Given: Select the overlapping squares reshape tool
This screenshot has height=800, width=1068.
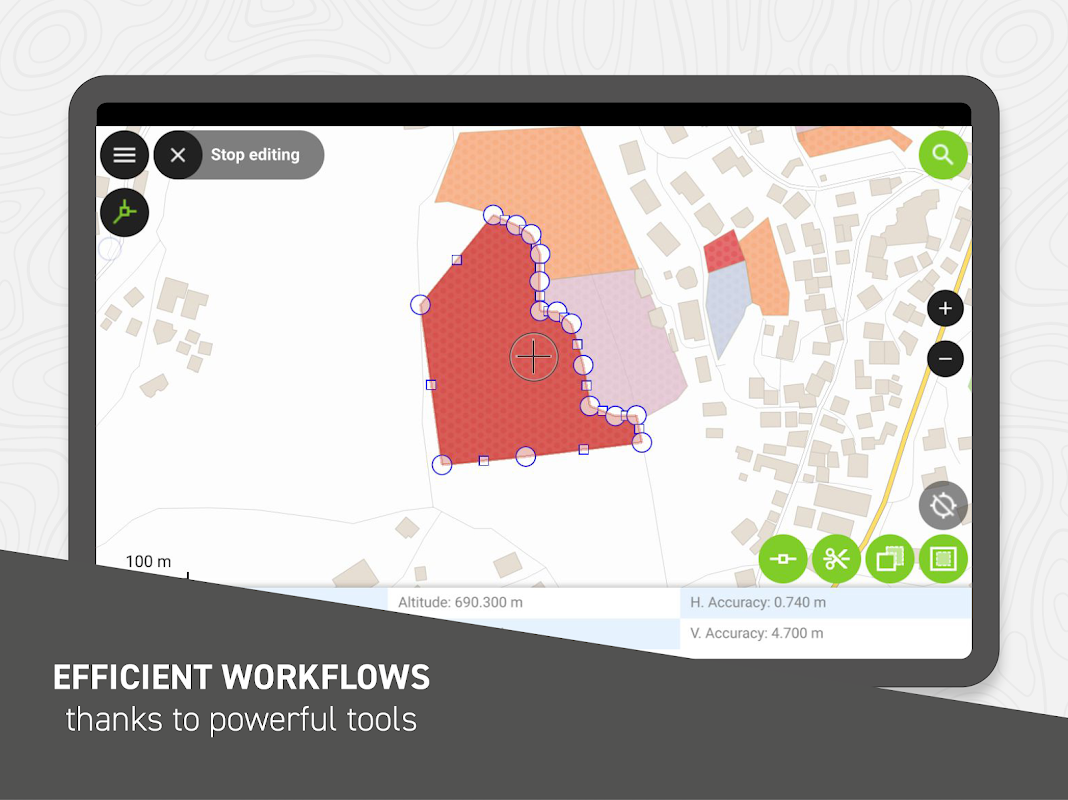Looking at the screenshot, I should click(890, 559).
